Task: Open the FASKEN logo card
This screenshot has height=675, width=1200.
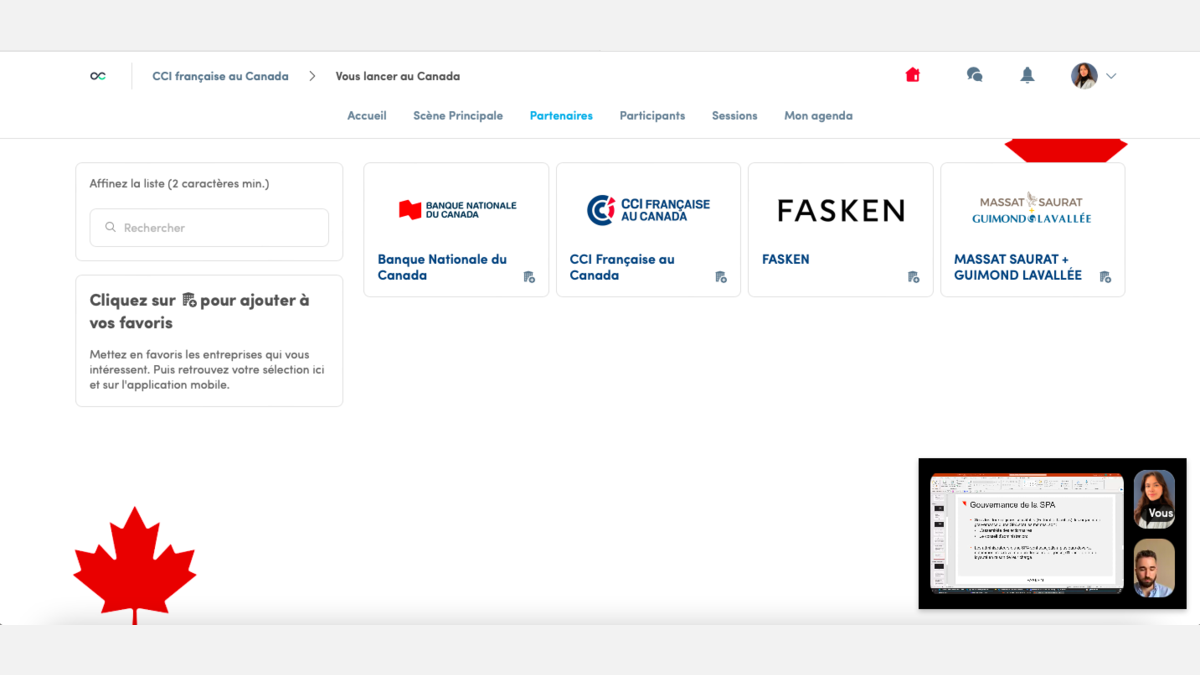Action: [840, 210]
